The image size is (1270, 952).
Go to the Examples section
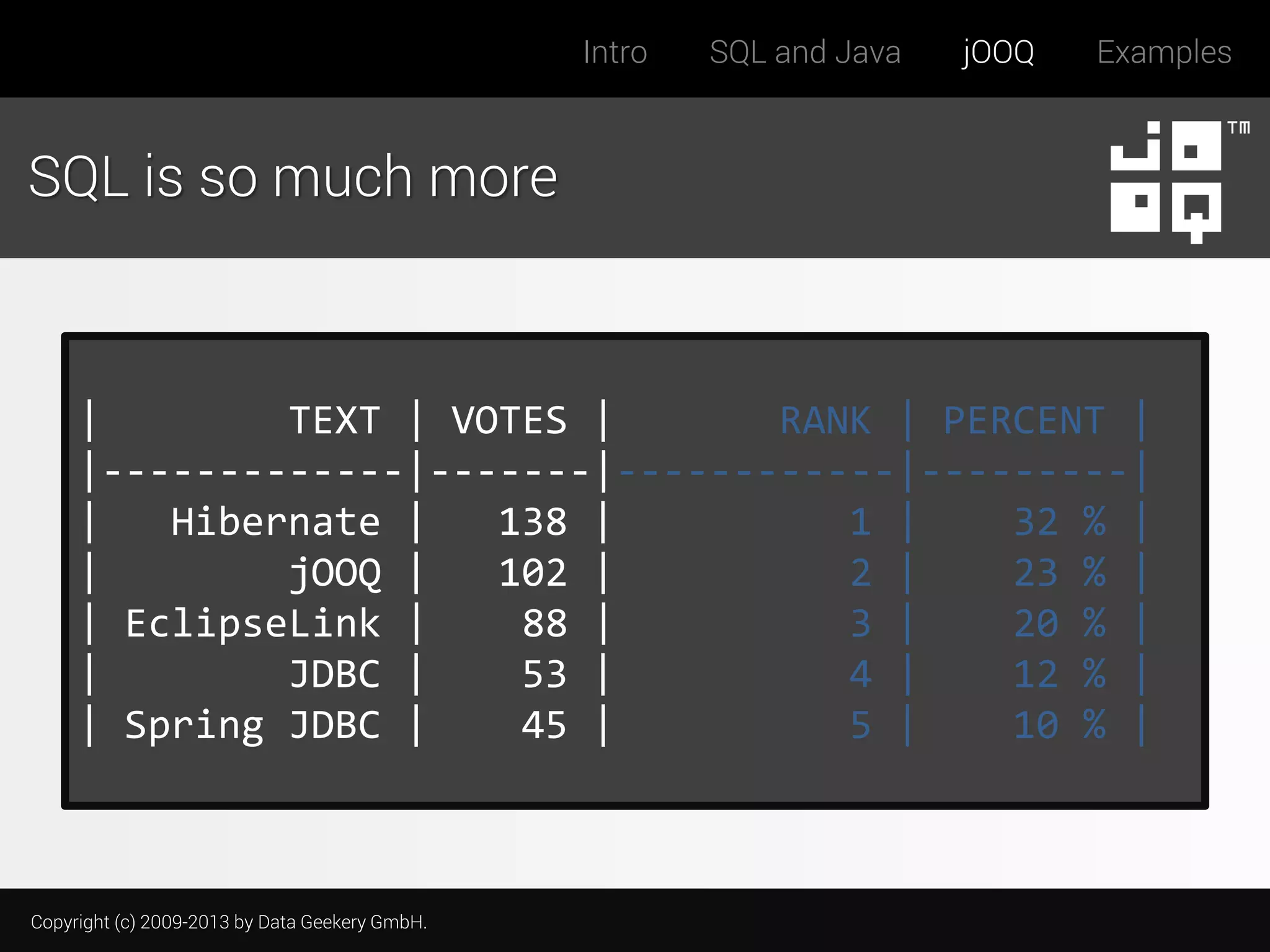(1164, 53)
